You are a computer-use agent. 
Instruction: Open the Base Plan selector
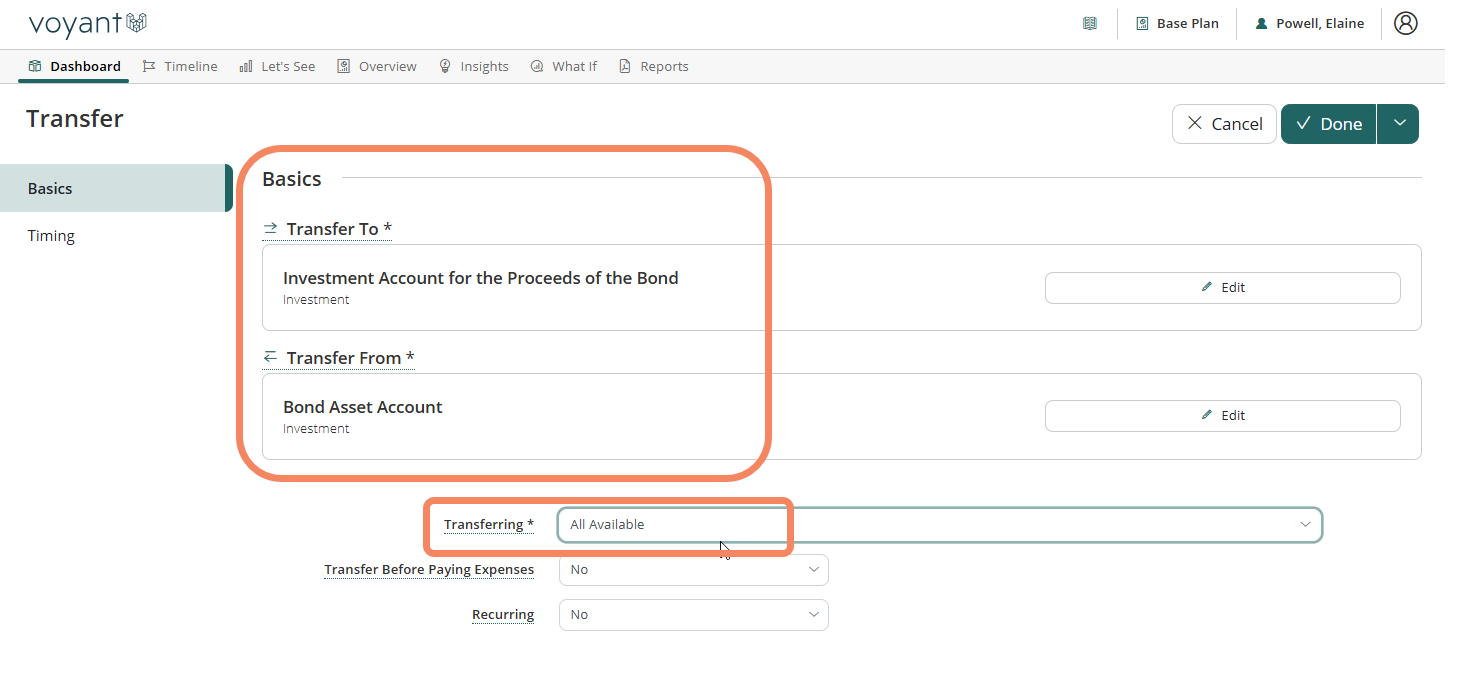[1177, 23]
